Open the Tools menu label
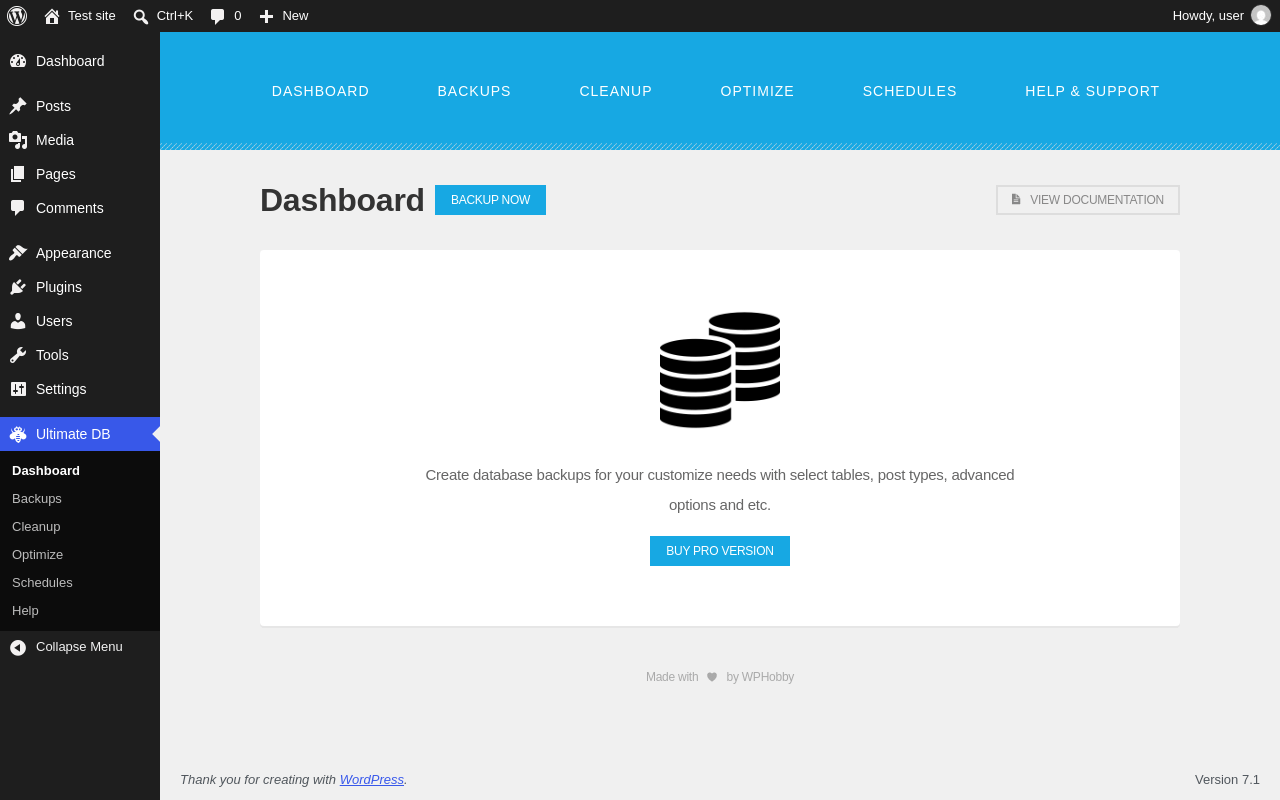This screenshot has width=1280, height=800. (x=52, y=355)
